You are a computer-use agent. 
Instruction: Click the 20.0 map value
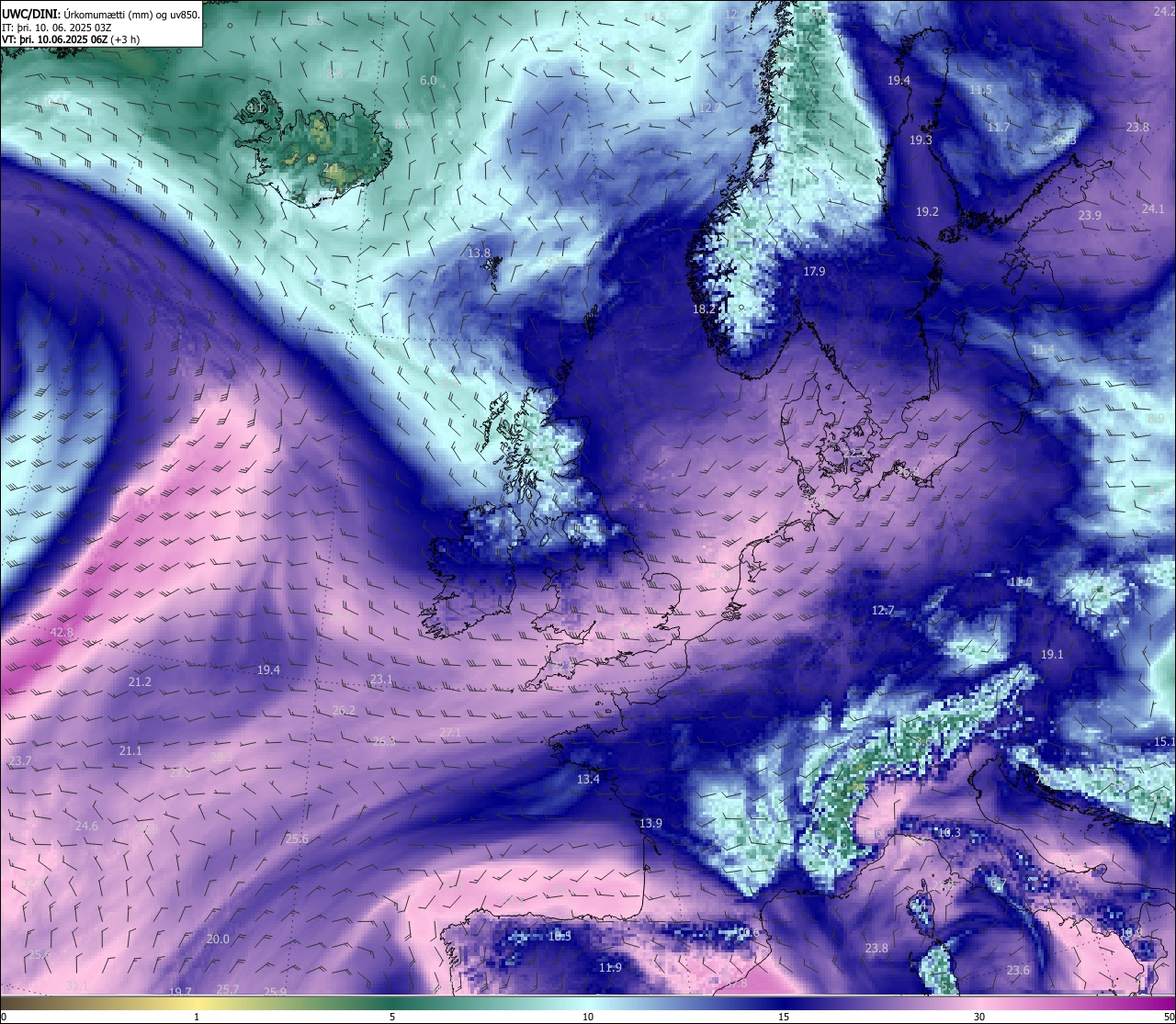pos(218,940)
